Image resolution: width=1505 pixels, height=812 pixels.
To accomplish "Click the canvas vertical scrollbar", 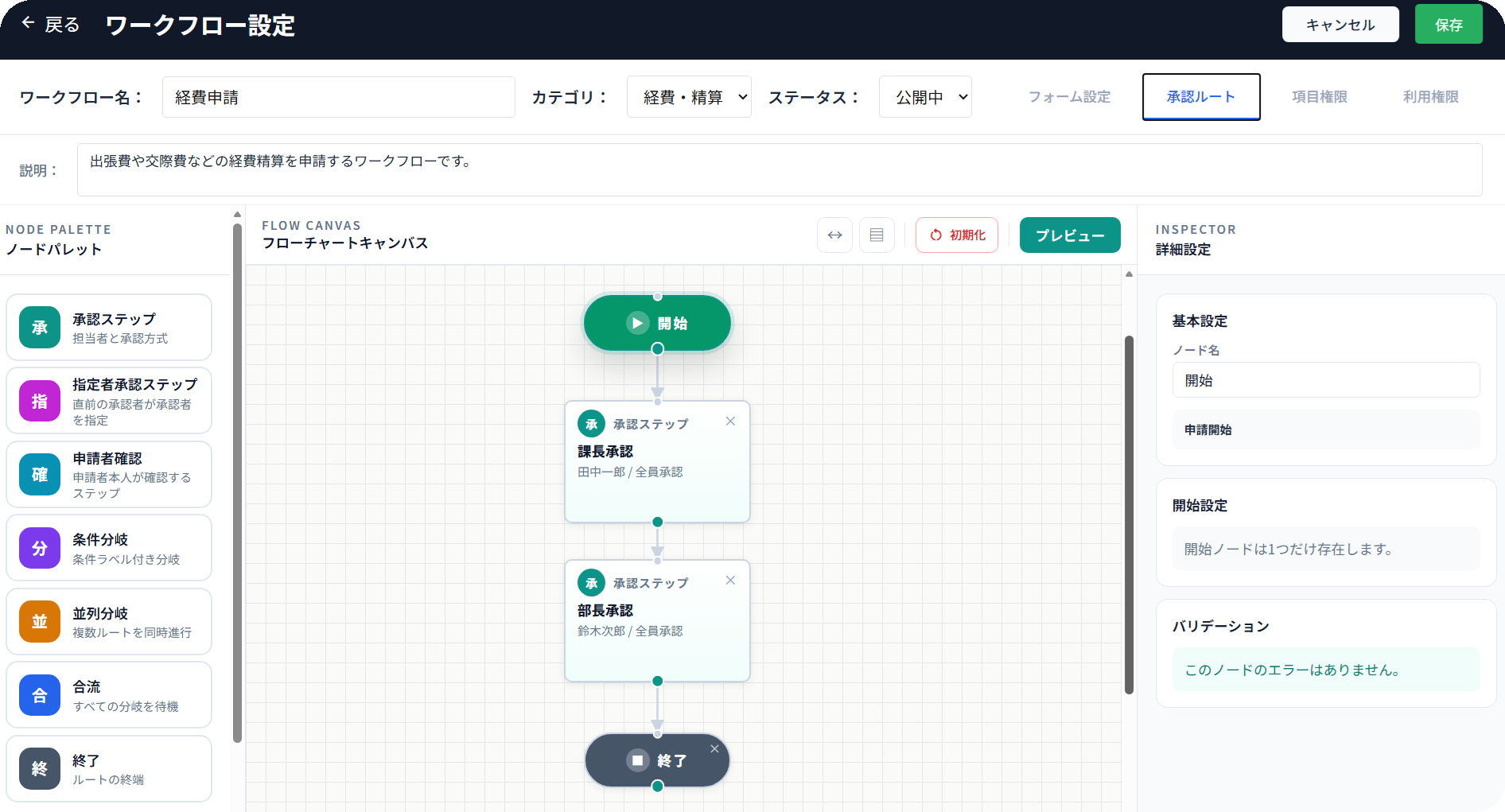I will pos(1129,515).
